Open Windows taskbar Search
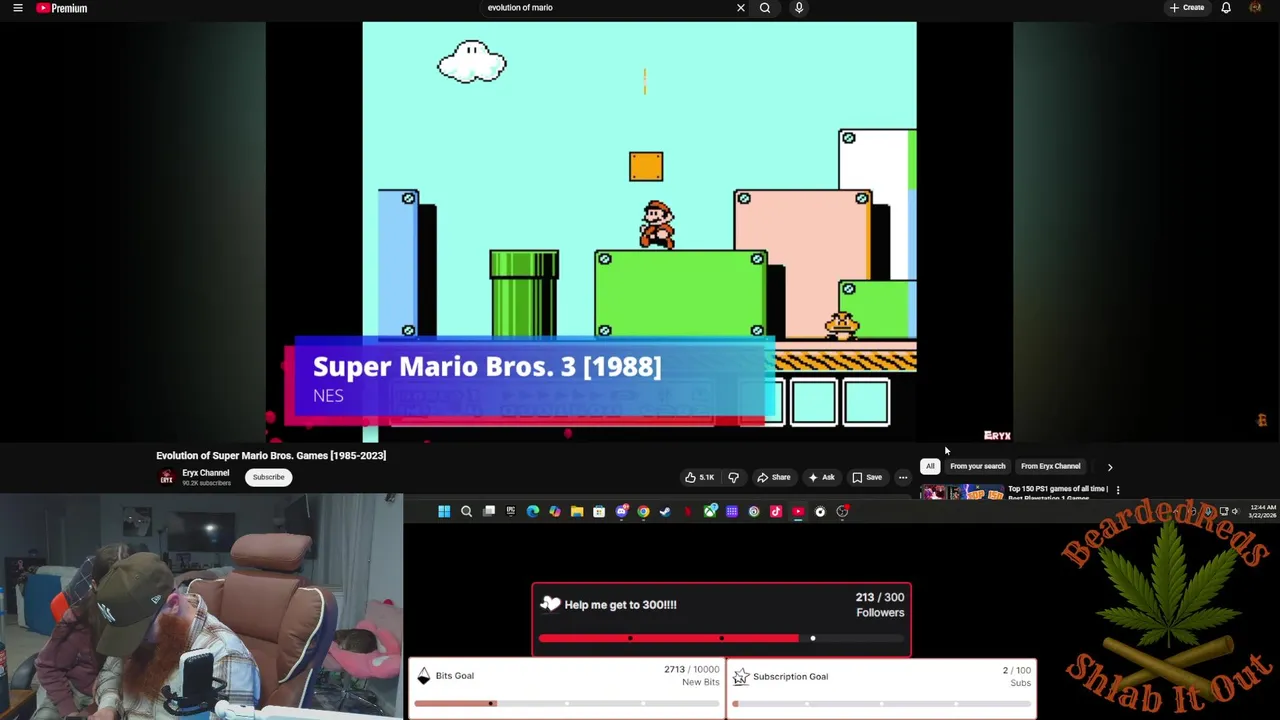Screen dimensions: 1280x720 466,512
